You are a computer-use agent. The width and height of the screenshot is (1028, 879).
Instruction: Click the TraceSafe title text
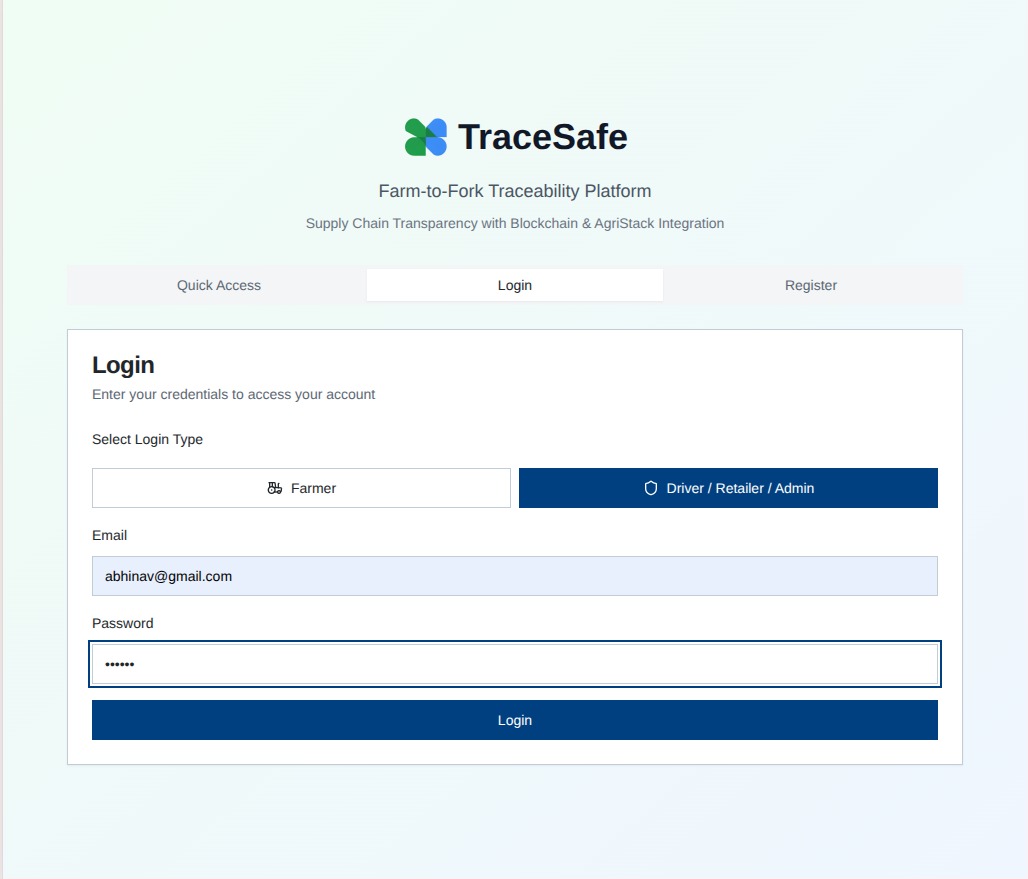(543, 137)
